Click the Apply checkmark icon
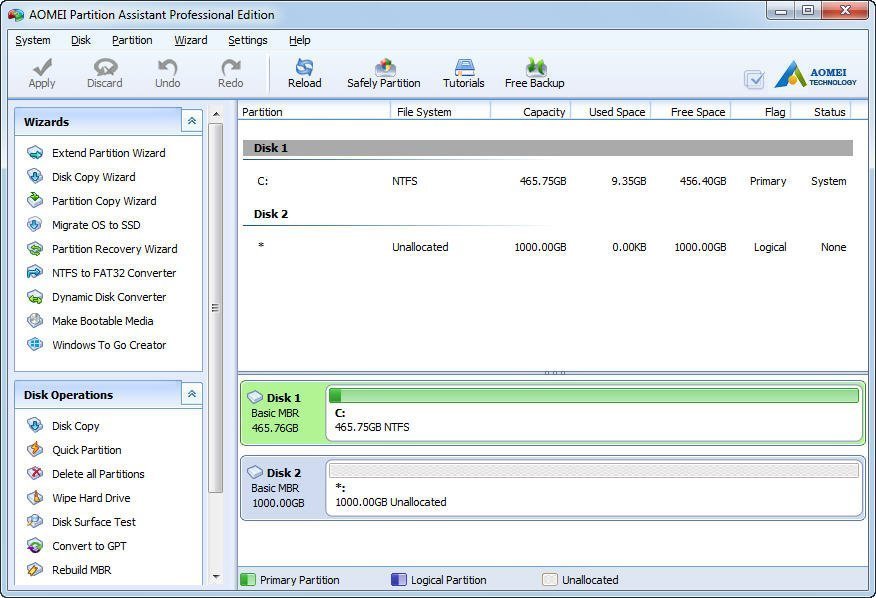The height and width of the screenshot is (598, 876). (42, 67)
